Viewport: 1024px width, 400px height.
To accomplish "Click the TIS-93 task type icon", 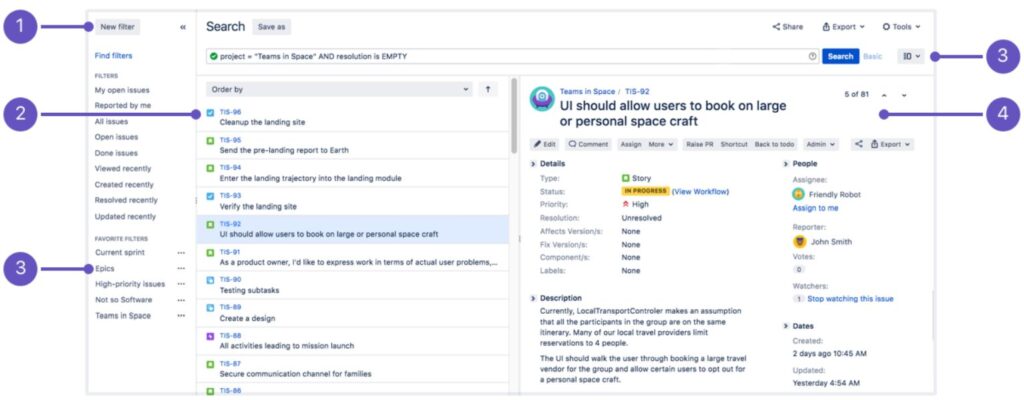I will [210, 196].
